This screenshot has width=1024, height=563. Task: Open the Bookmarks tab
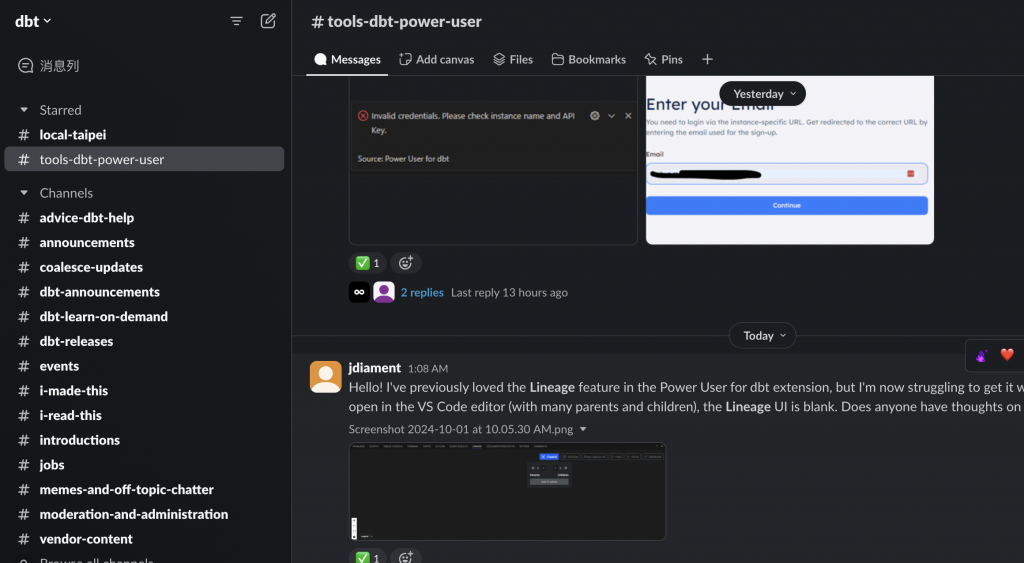(x=588, y=59)
